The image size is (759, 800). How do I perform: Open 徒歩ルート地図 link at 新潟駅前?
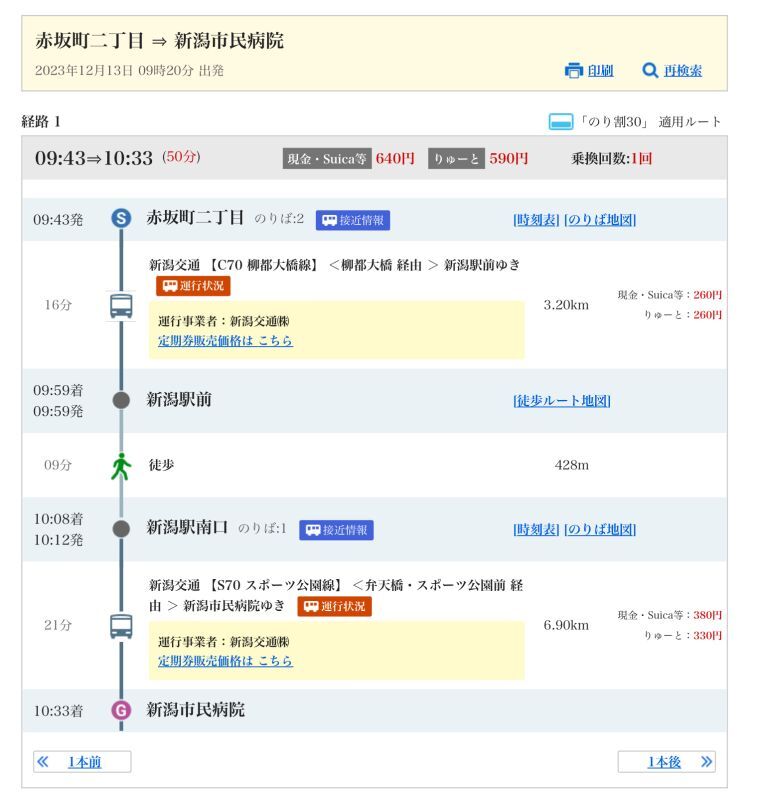tap(562, 401)
